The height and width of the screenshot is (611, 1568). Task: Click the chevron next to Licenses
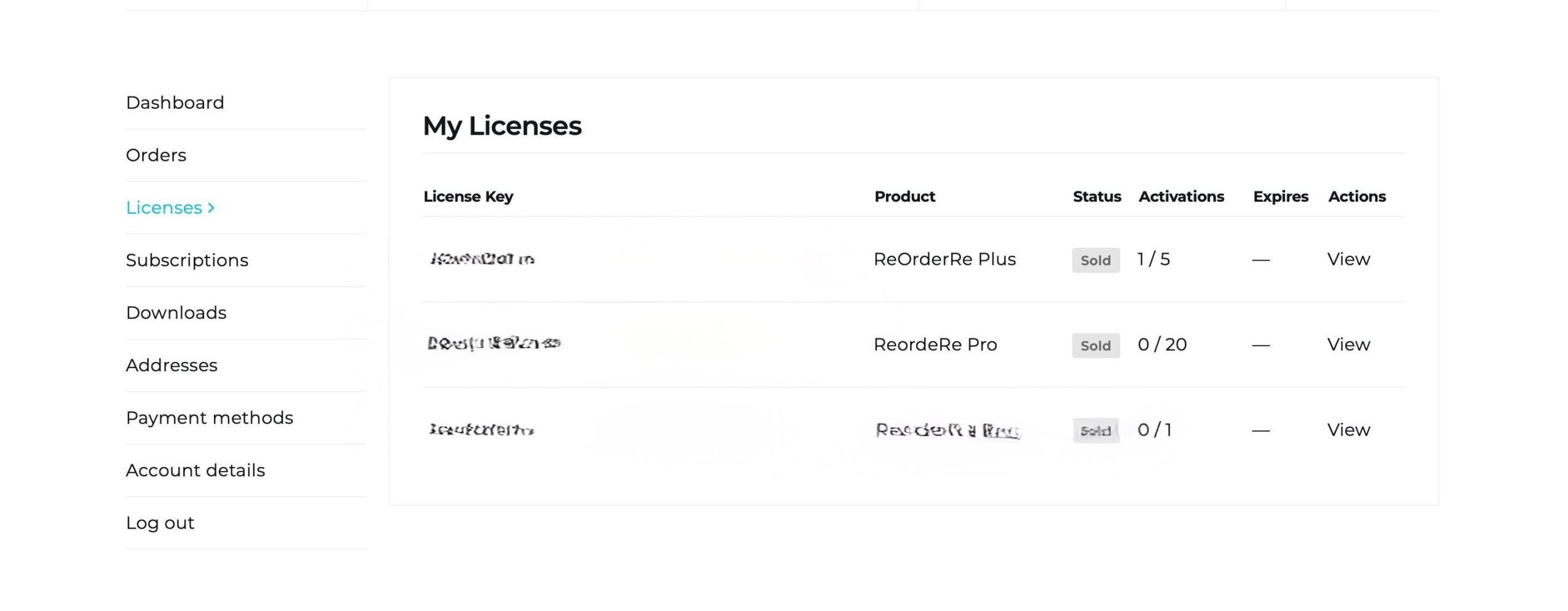[x=211, y=208]
